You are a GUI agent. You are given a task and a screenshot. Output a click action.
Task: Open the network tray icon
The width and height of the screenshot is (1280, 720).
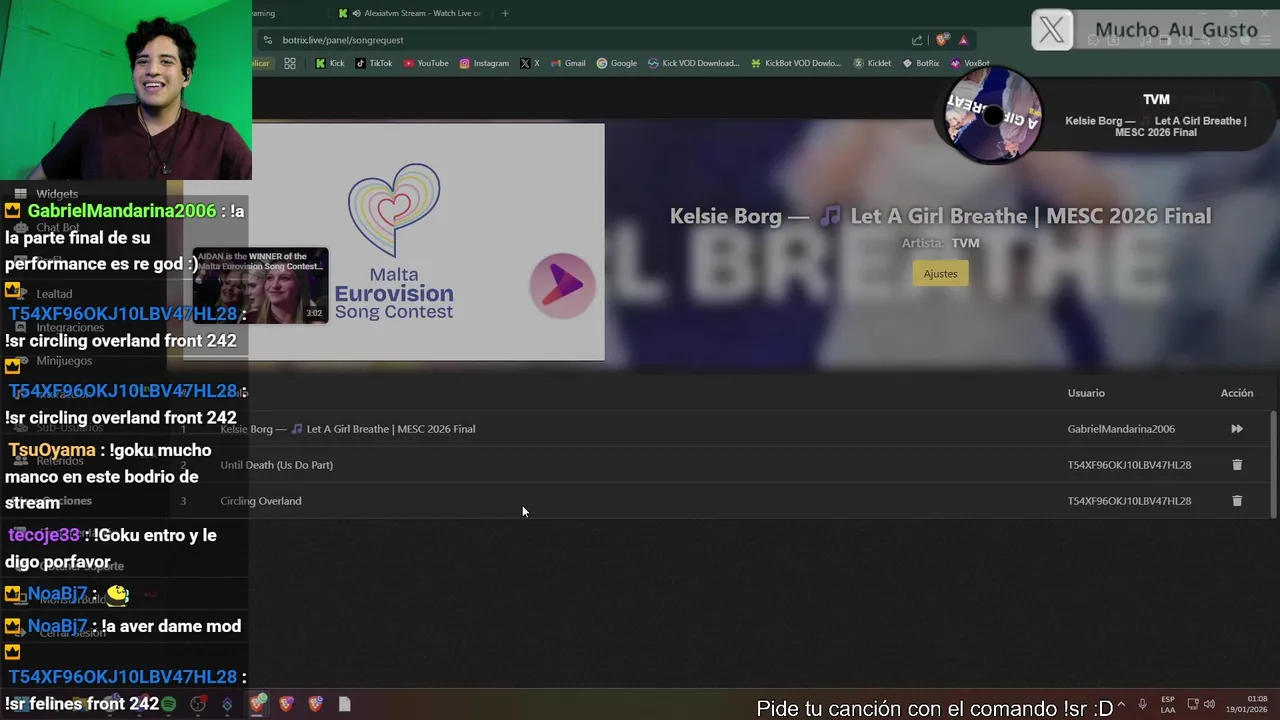(1192, 704)
